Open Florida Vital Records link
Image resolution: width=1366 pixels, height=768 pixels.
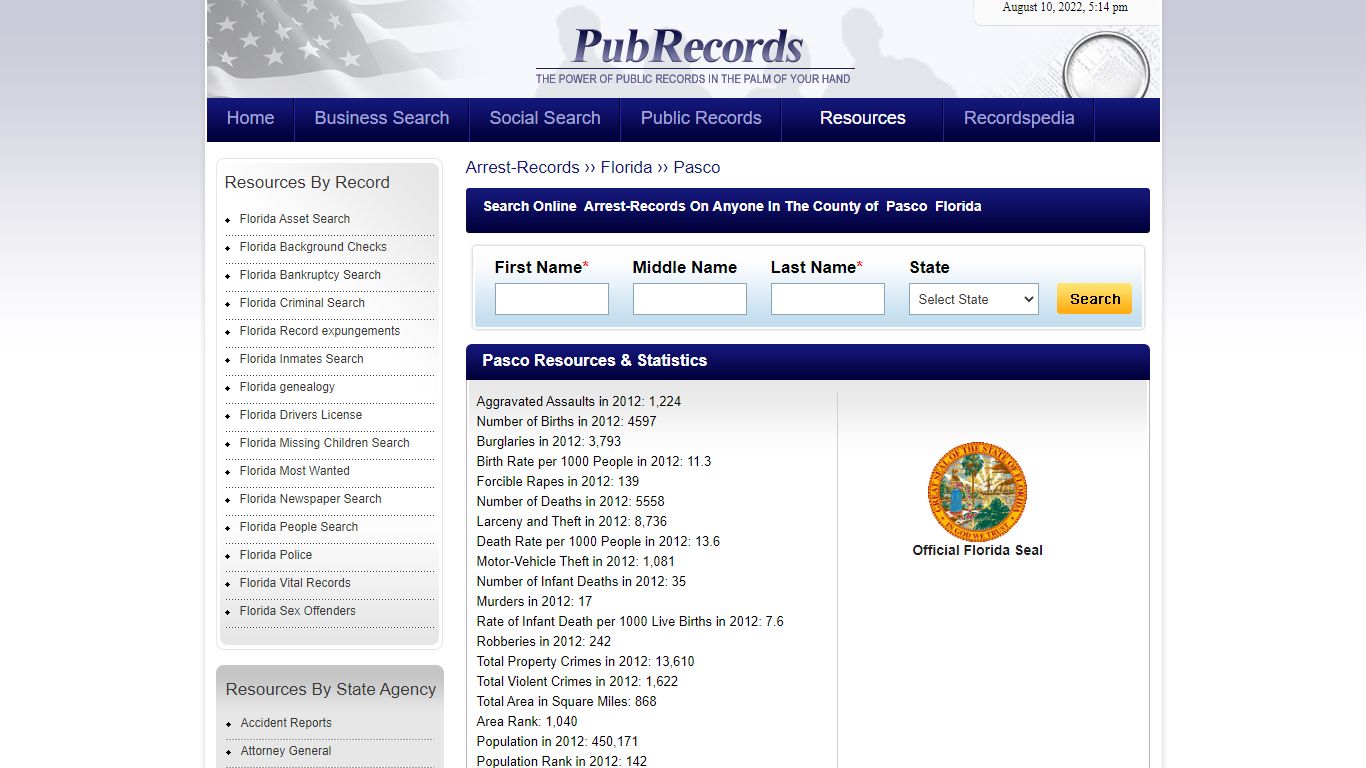(x=295, y=583)
